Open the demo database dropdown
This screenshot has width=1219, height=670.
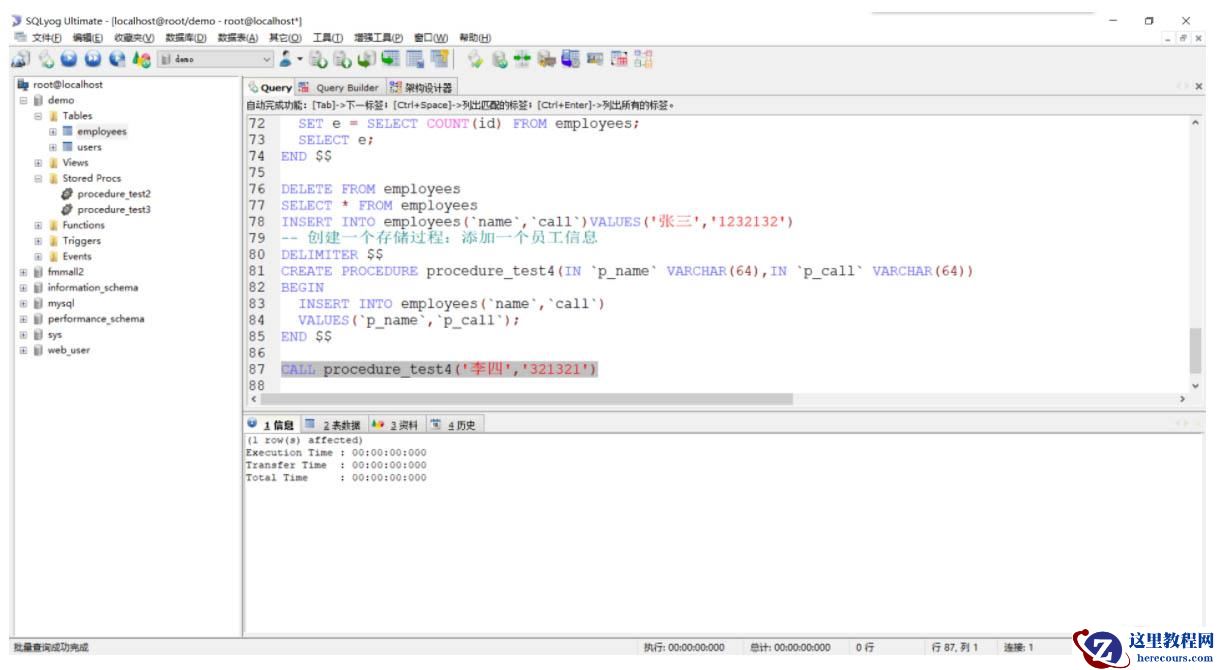[266, 60]
